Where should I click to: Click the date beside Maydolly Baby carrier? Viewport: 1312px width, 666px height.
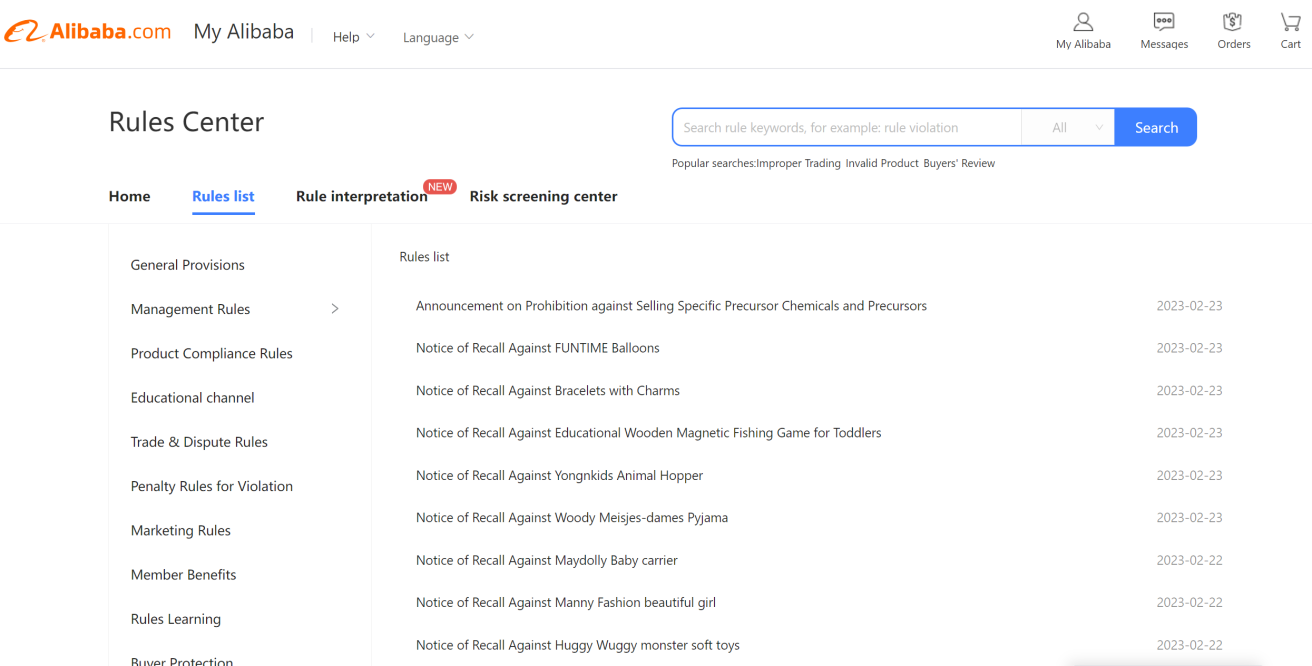[1189, 560]
